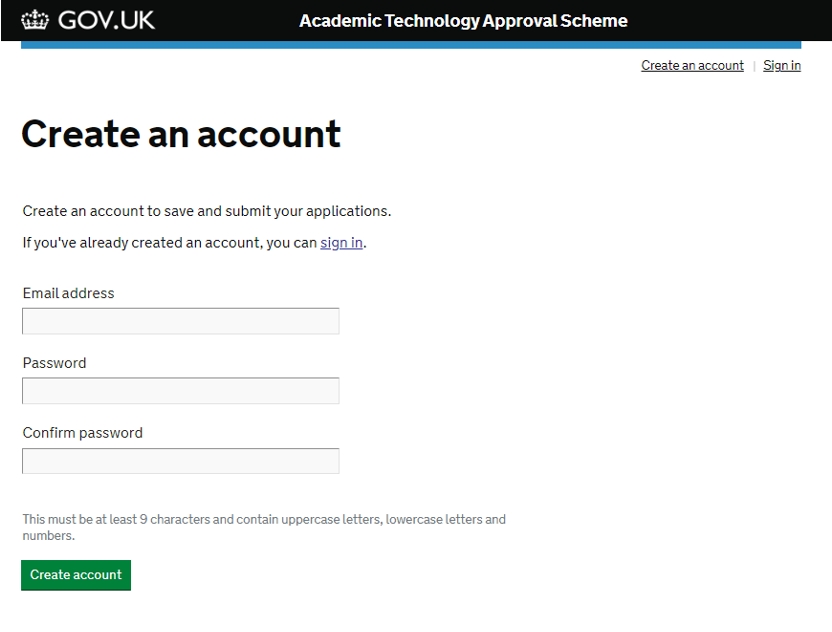Viewport: 832px width, 632px height.
Task: Click the Email address field label
Action: [68, 293]
